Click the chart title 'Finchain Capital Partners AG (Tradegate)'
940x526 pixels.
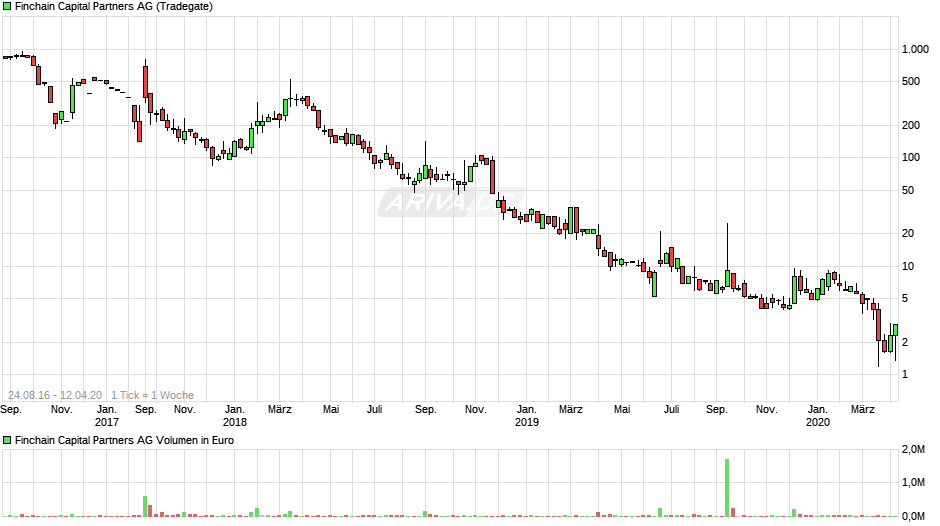[114, 7]
